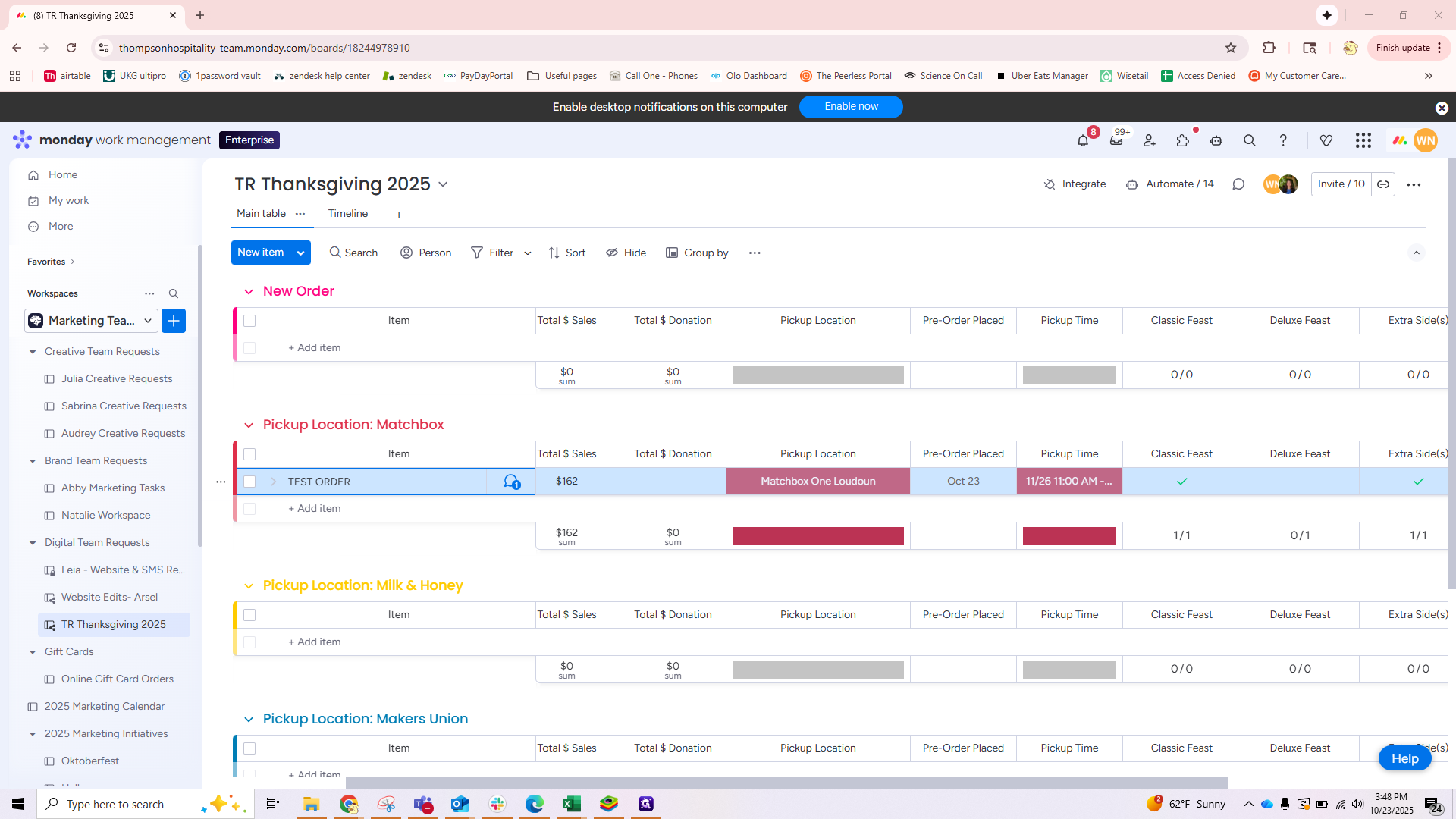The image size is (1456, 819).
Task: Open the inbox tray icon
Action: pyautogui.click(x=1116, y=141)
